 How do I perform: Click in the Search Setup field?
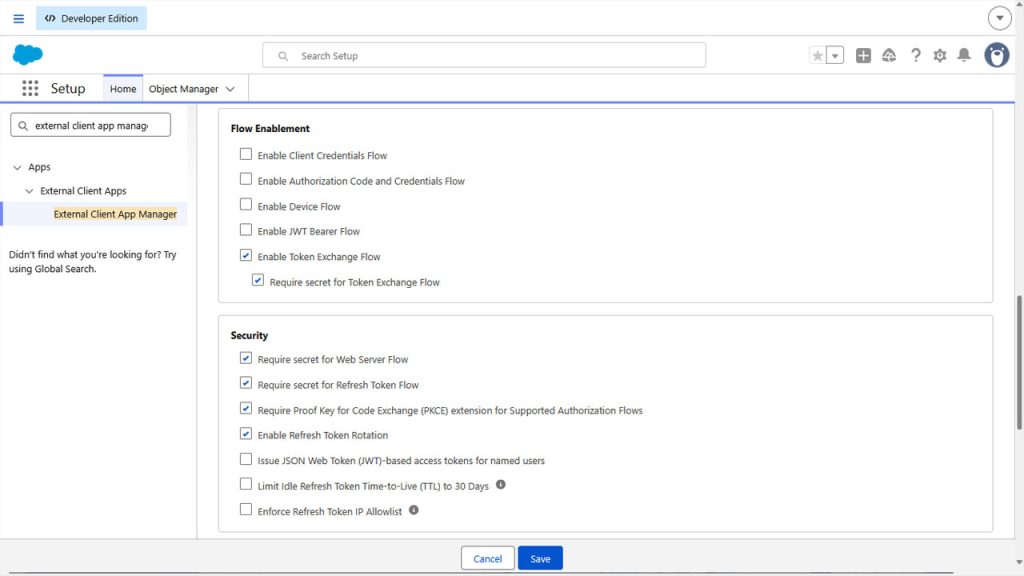(484, 56)
